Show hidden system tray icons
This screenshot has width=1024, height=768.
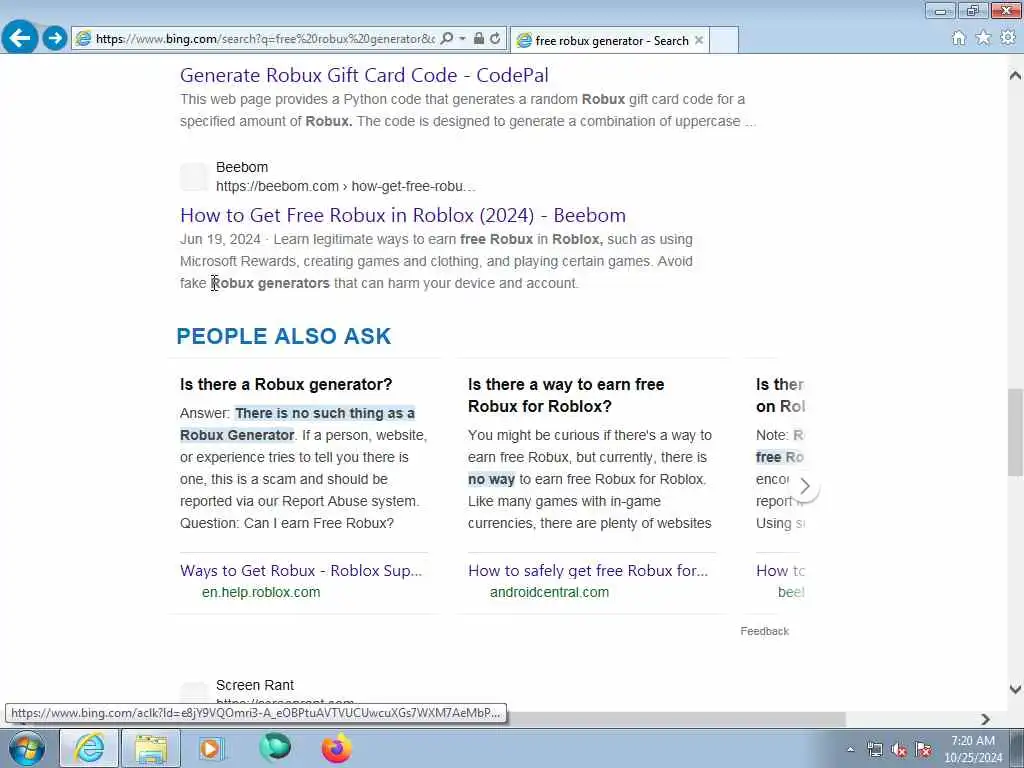[850, 750]
